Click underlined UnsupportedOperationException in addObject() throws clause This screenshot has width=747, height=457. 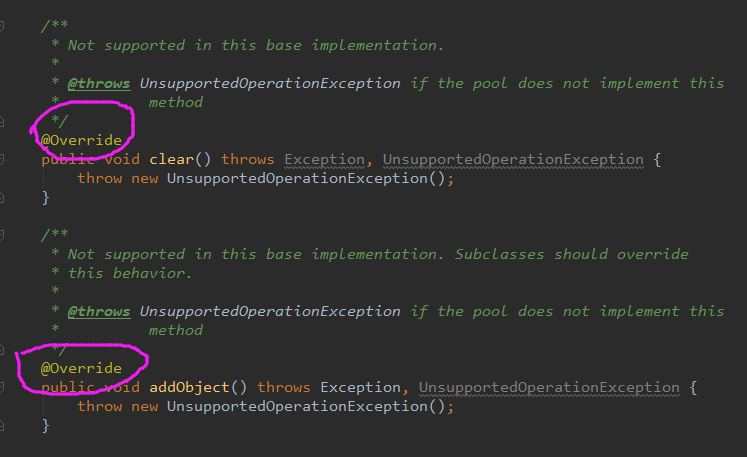(x=549, y=387)
